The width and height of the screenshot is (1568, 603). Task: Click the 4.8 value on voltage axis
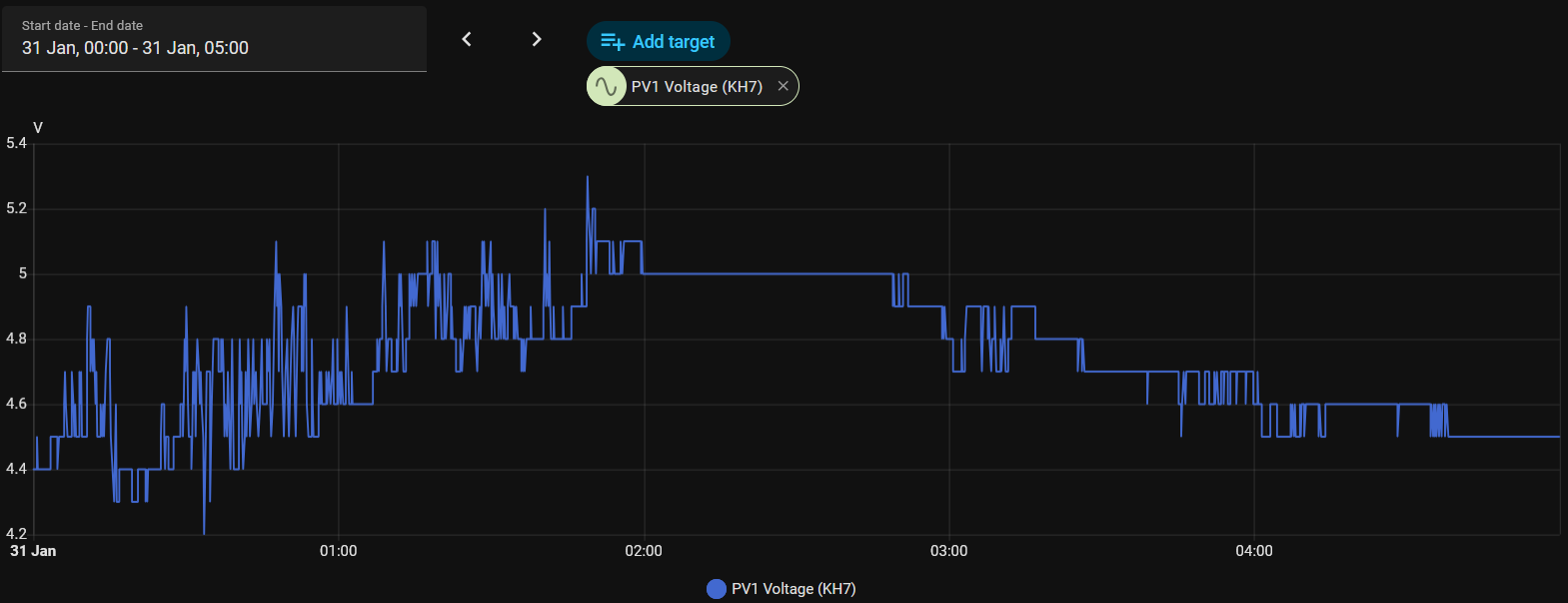click(16, 339)
